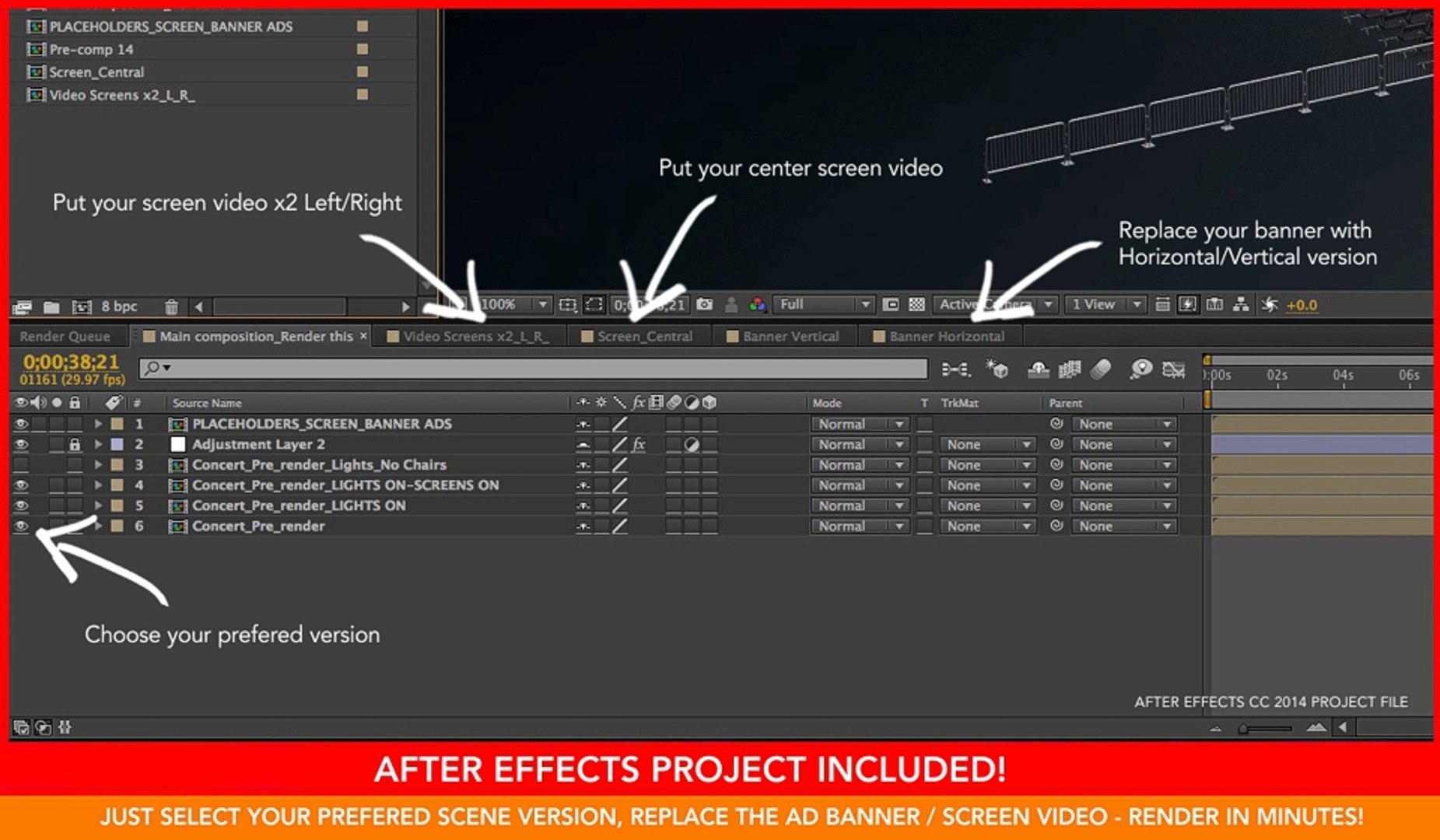Open blending Mode dropdown for Adjustment Layer 2

pyautogui.click(x=860, y=445)
